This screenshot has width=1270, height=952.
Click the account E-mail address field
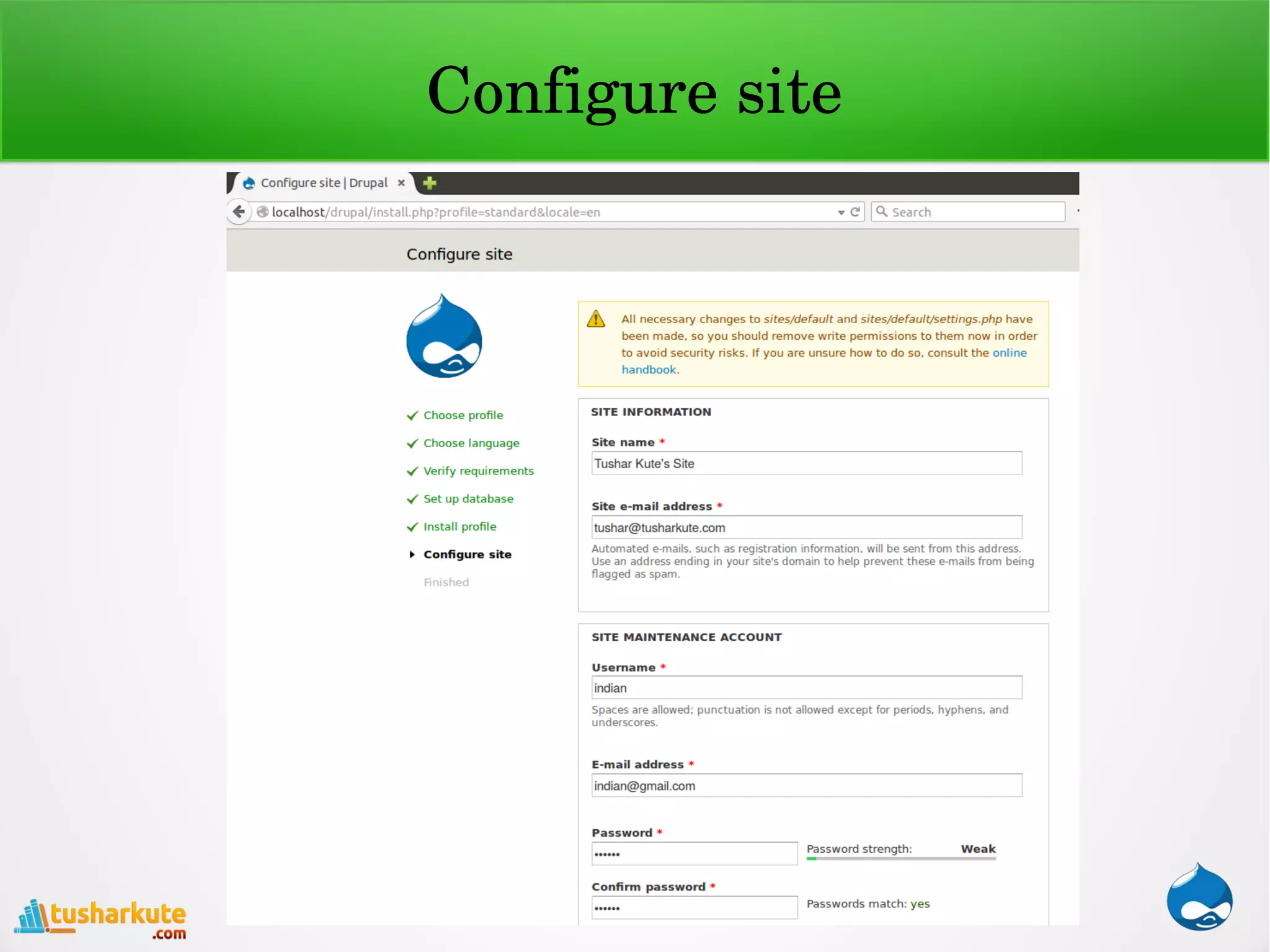807,786
